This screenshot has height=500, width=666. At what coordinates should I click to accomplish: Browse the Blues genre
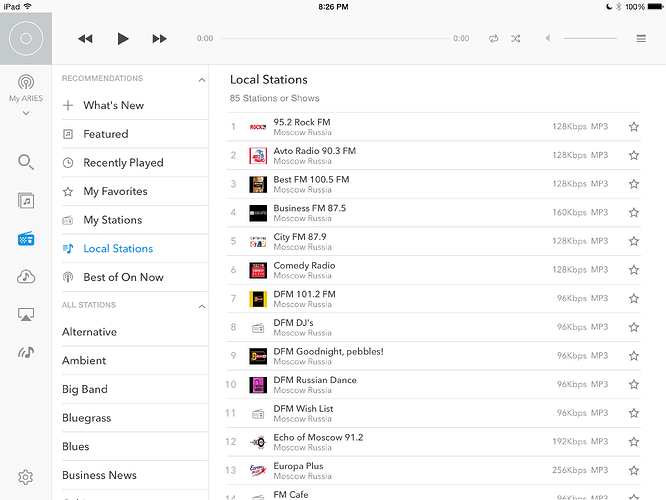click(x=135, y=446)
